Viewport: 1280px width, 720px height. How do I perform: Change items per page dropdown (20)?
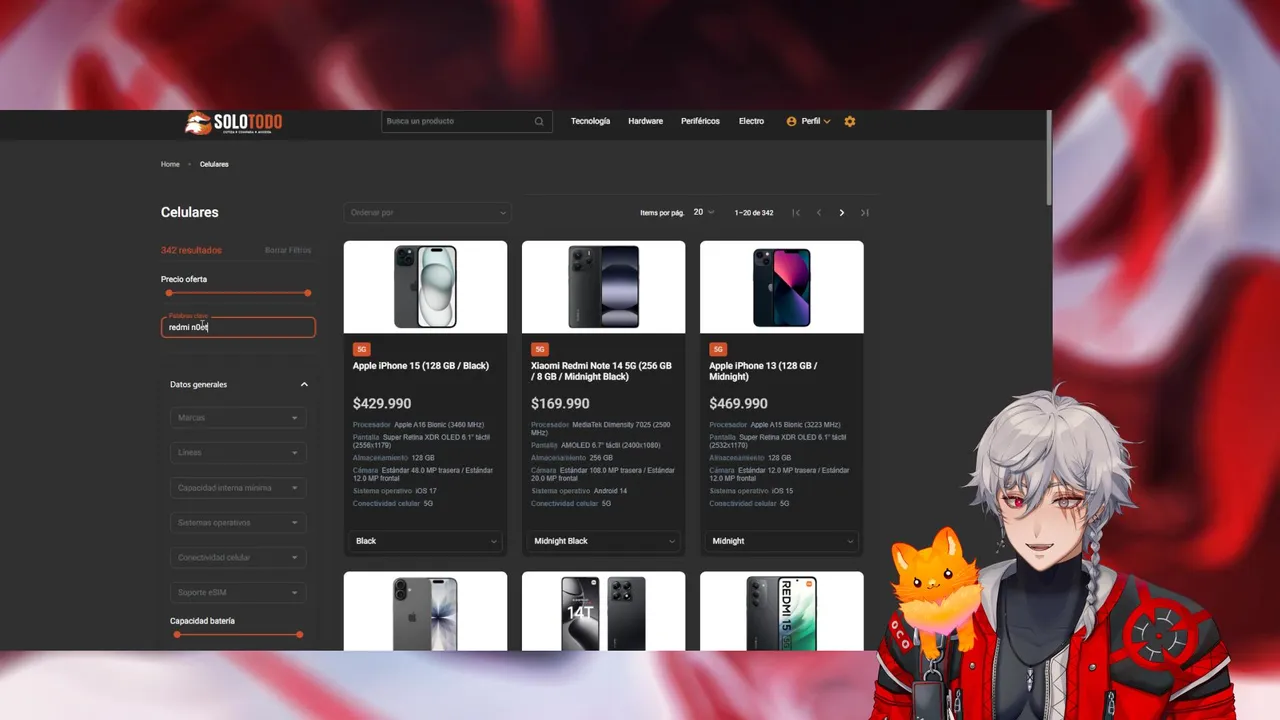pos(705,212)
